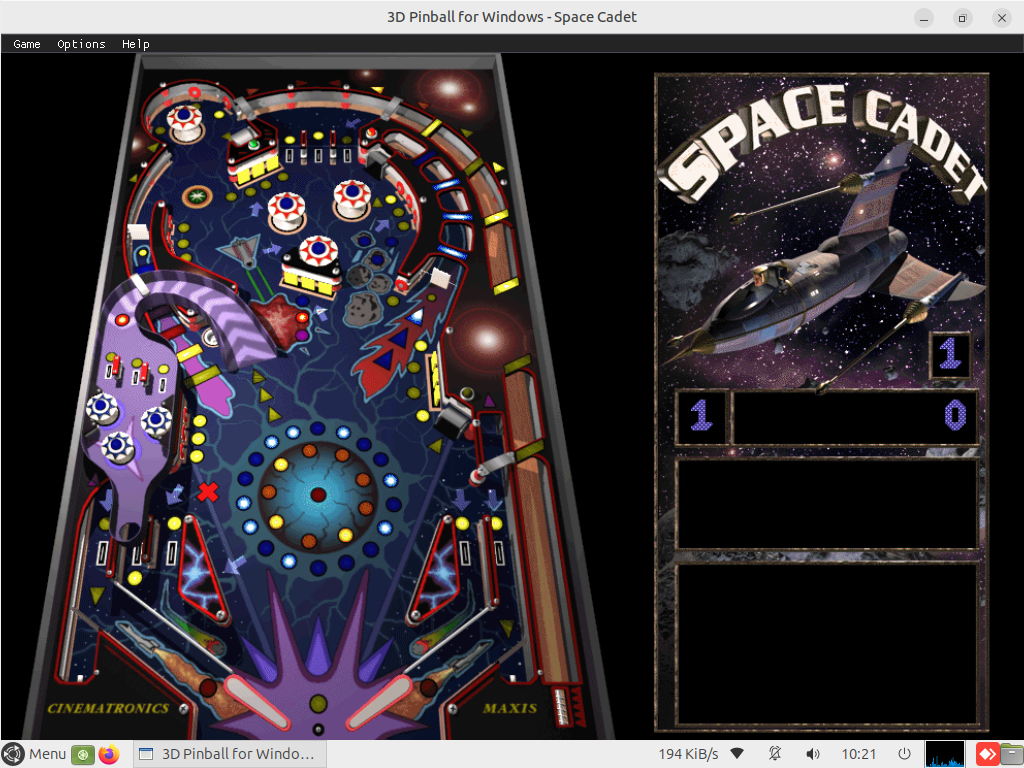Click the green show-desktop taskbar icon
The height and width of the screenshot is (768, 1024).
click(83, 754)
